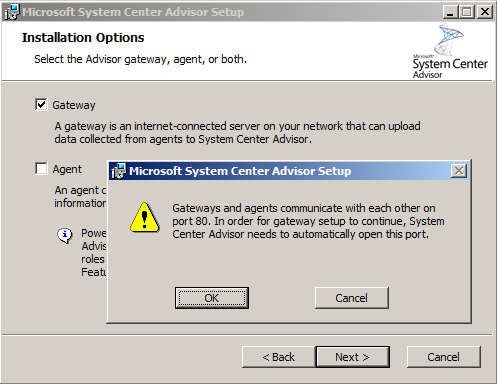The image size is (497, 384).
Task: Minimize the Advisor Setup window
Action: click(450, 12)
